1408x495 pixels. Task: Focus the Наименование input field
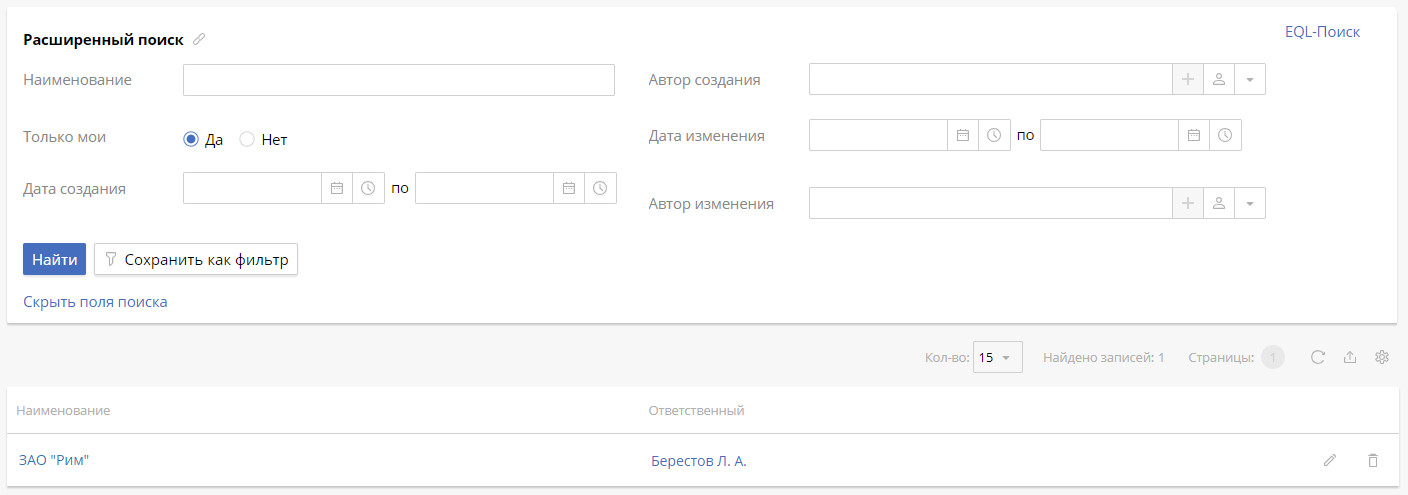[399, 80]
